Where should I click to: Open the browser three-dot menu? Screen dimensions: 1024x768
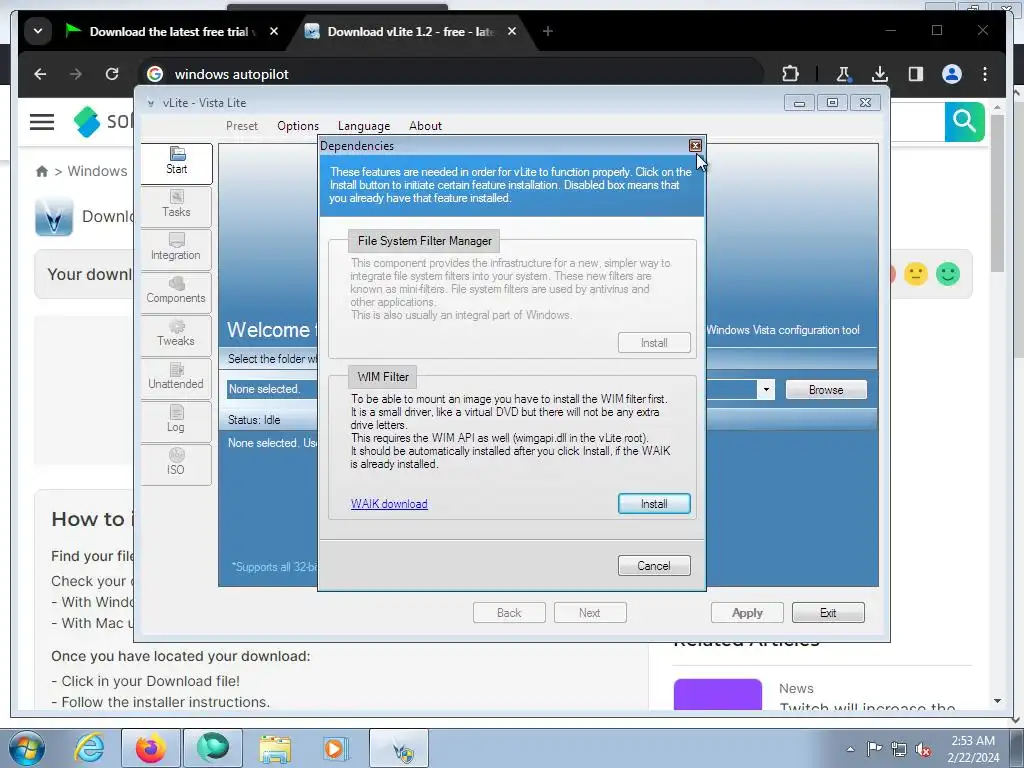tap(985, 74)
